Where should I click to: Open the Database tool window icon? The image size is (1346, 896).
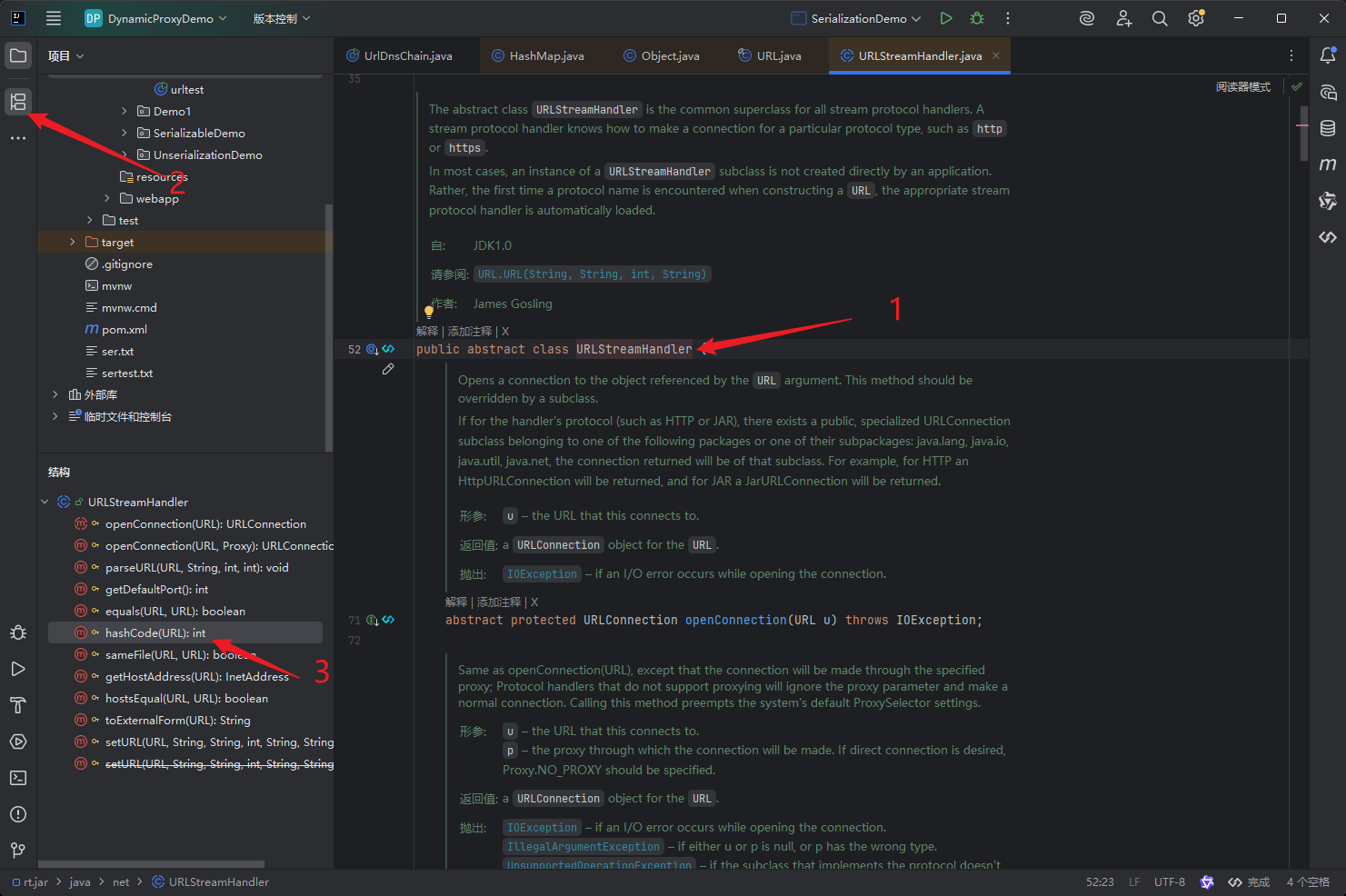pyautogui.click(x=1328, y=128)
